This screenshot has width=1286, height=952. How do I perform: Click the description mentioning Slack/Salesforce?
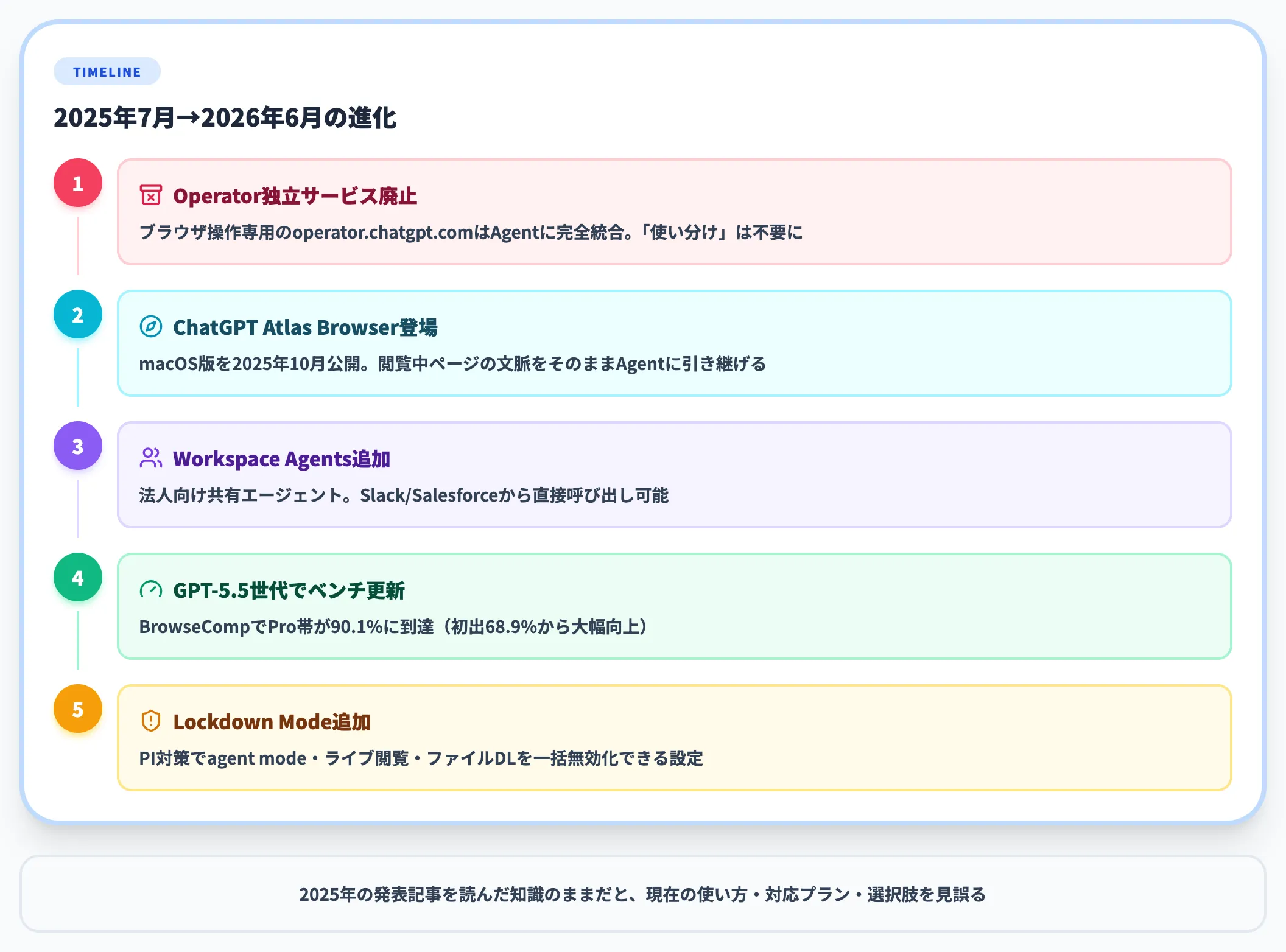[404, 495]
